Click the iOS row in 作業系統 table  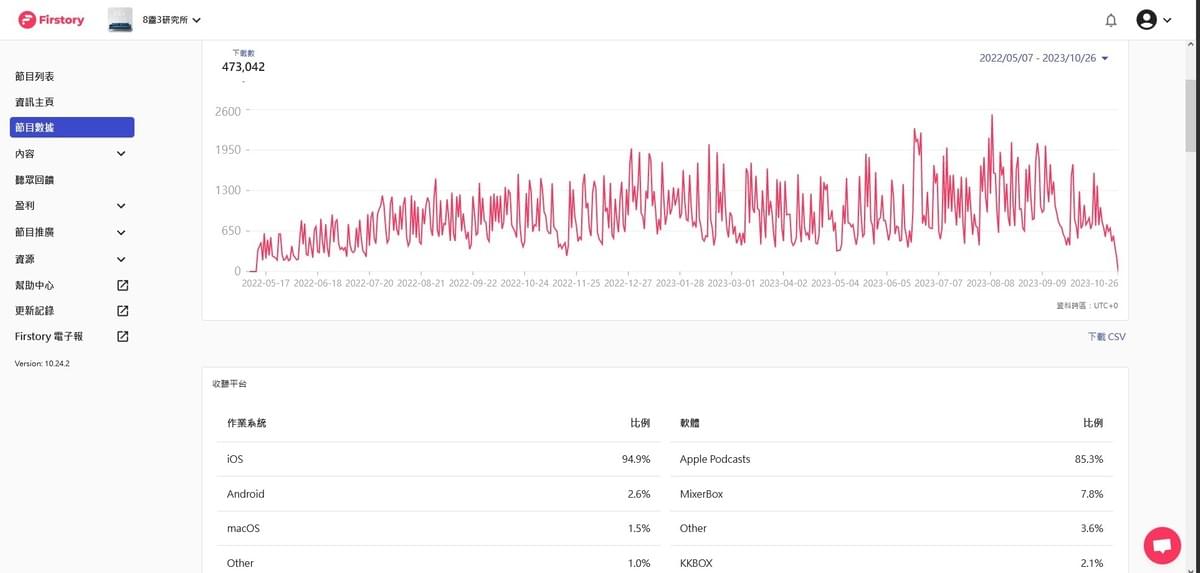(x=438, y=459)
